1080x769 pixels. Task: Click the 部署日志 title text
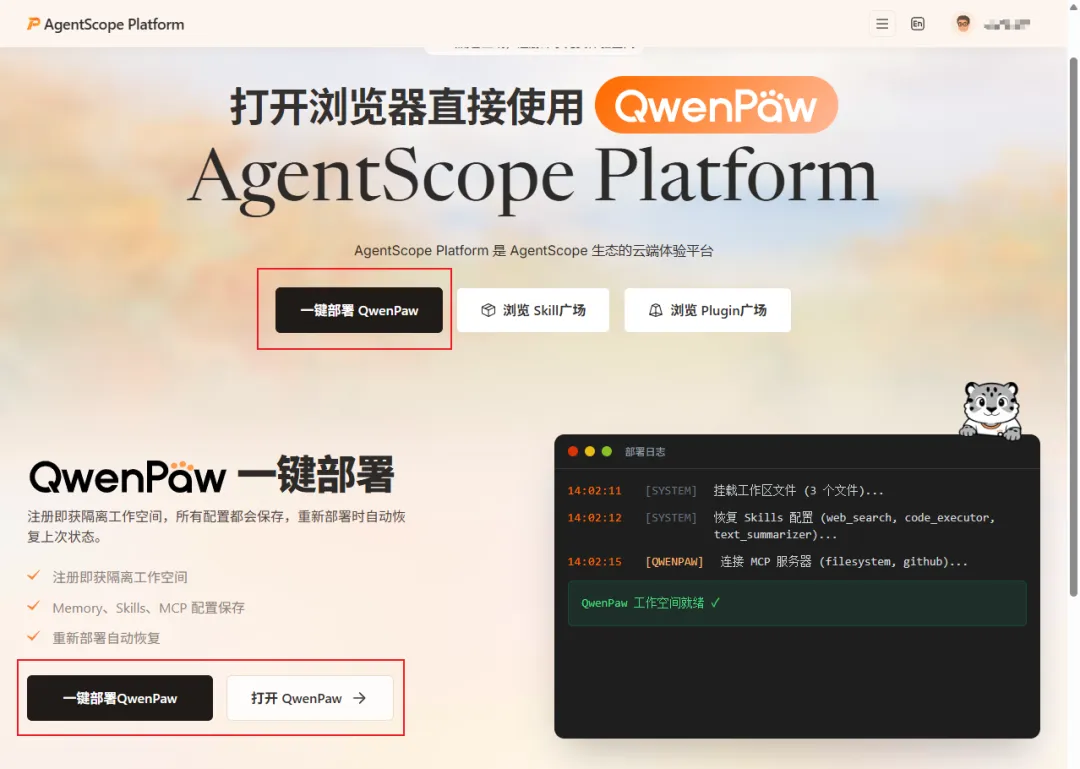(x=645, y=452)
